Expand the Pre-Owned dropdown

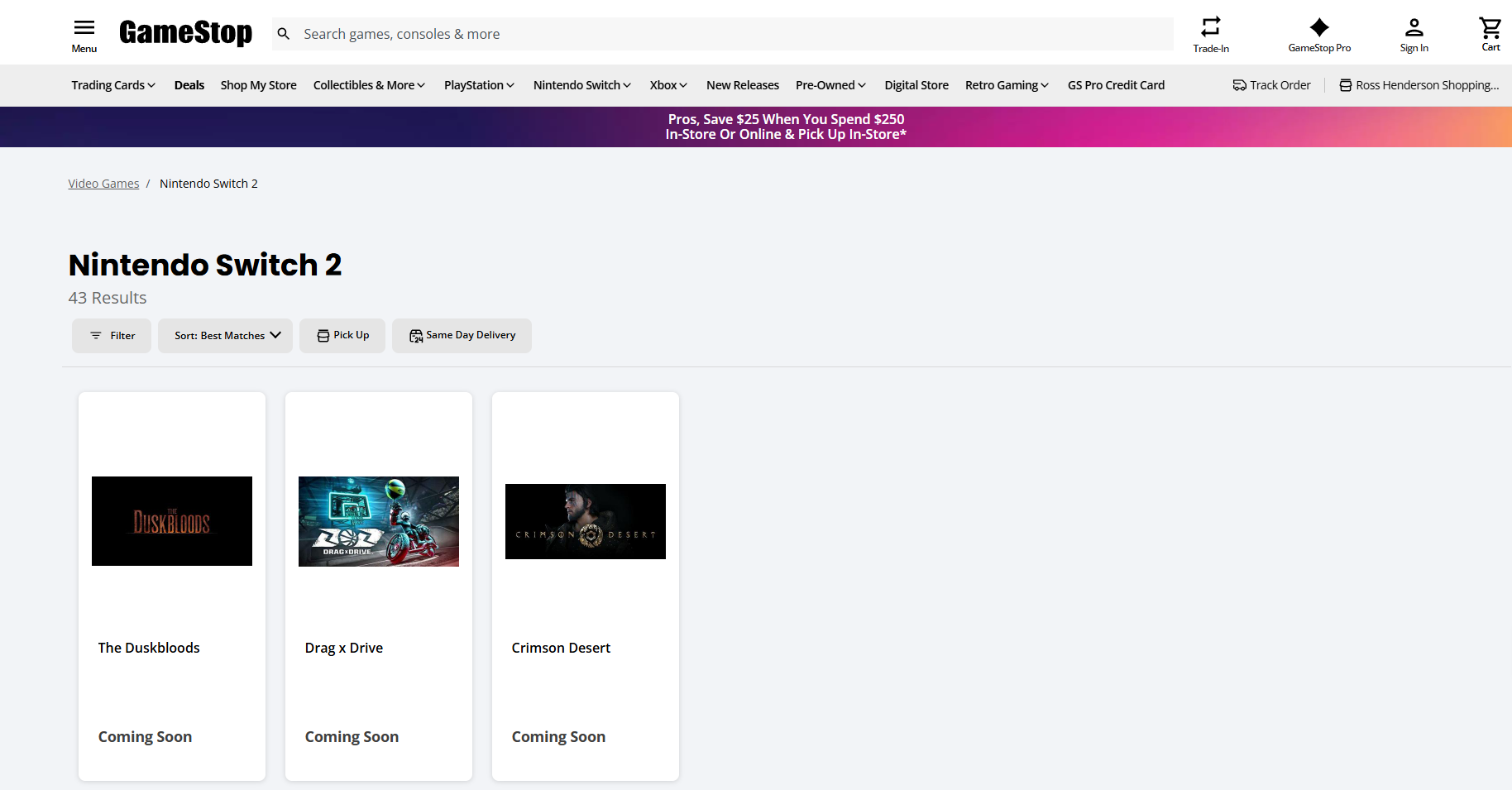[x=830, y=85]
